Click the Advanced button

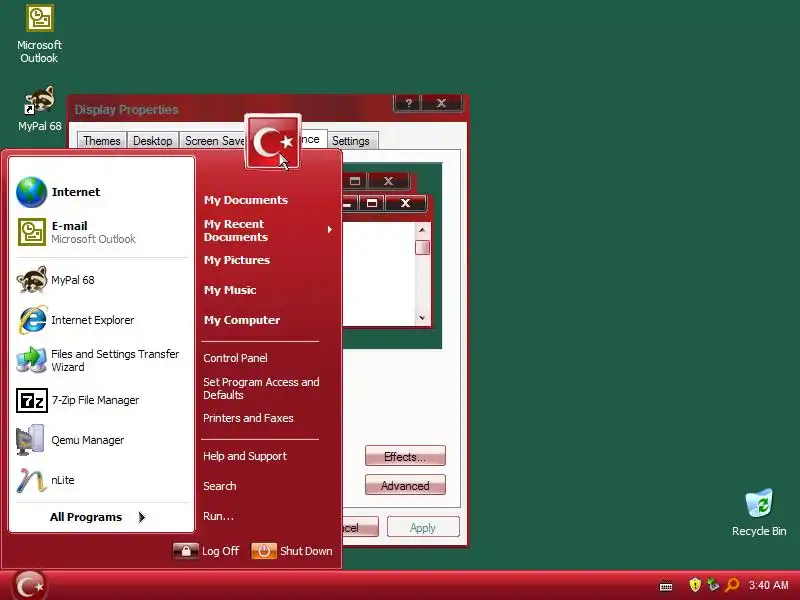click(405, 486)
